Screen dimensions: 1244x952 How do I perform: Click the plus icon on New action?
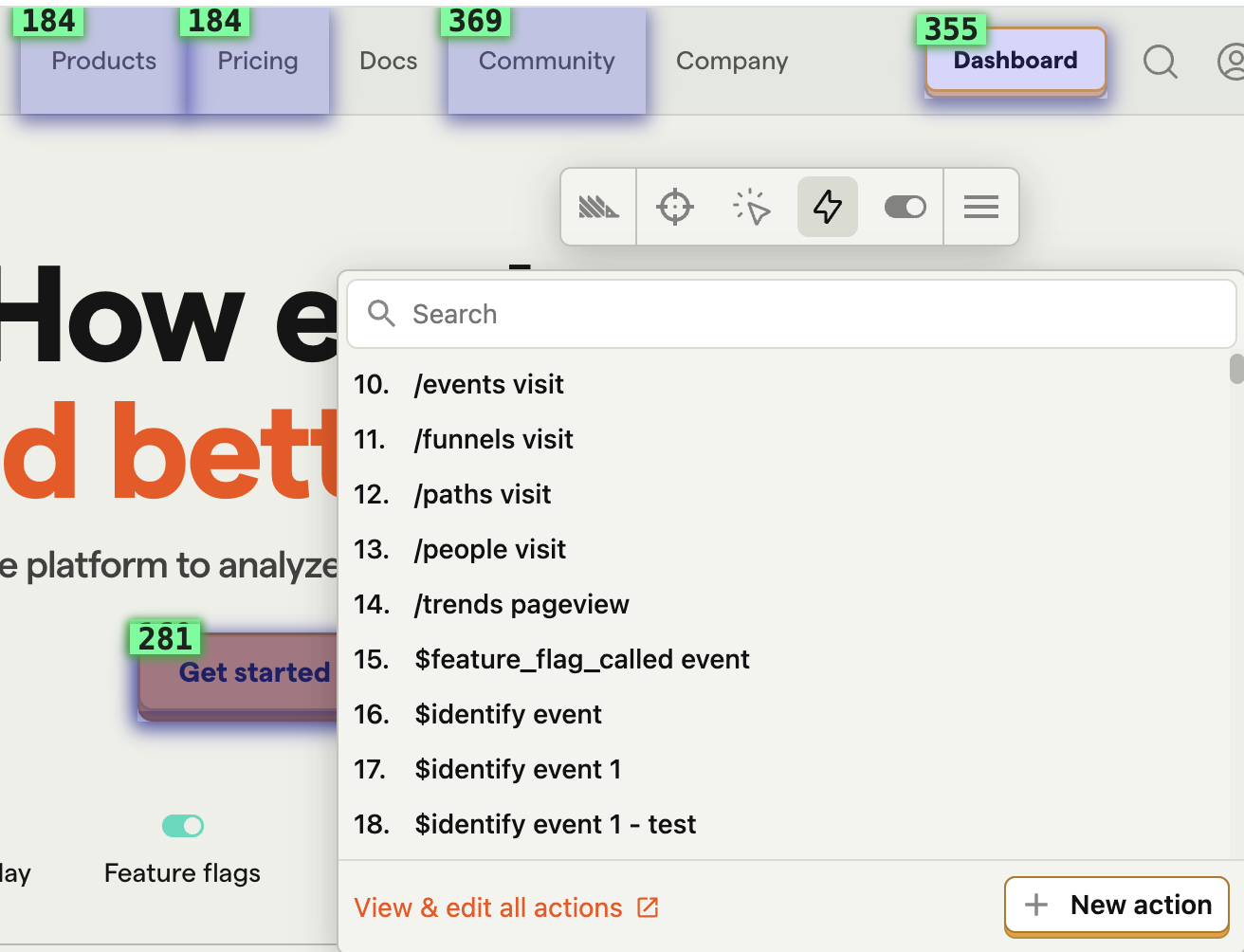click(x=1036, y=905)
